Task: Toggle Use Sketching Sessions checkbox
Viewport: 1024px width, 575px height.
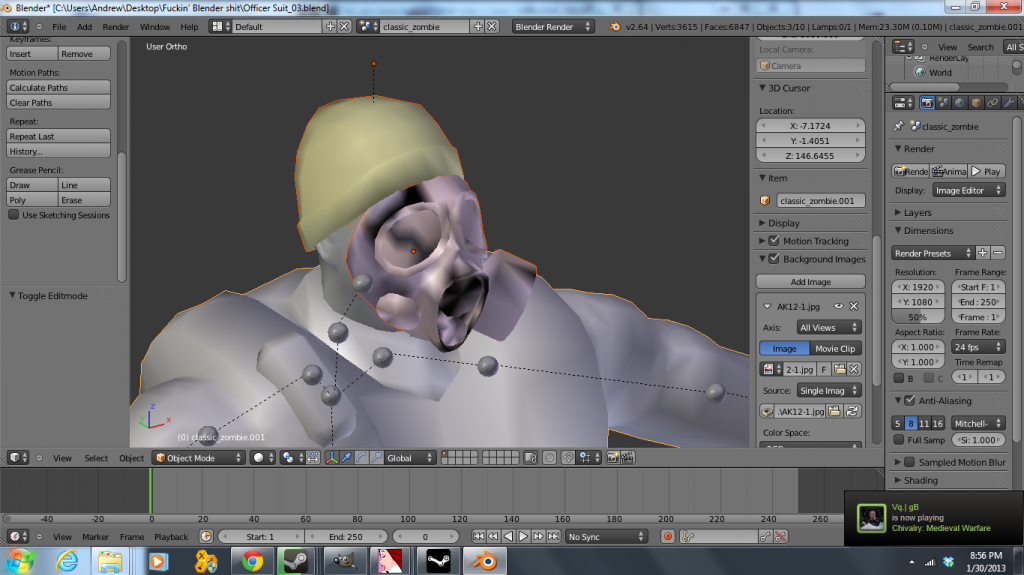Action: click(x=14, y=215)
